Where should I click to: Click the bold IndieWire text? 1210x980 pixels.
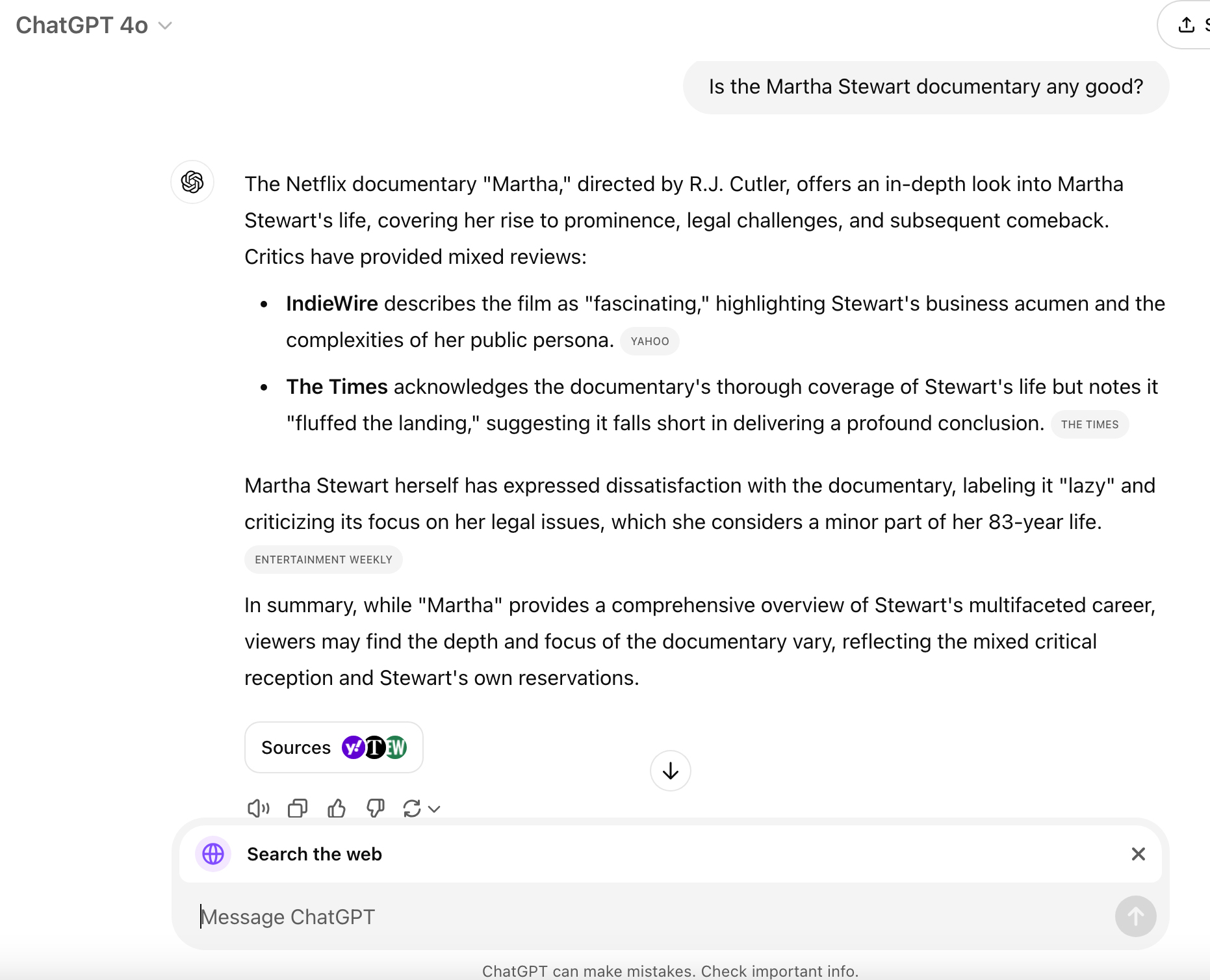[x=332, y=303]
